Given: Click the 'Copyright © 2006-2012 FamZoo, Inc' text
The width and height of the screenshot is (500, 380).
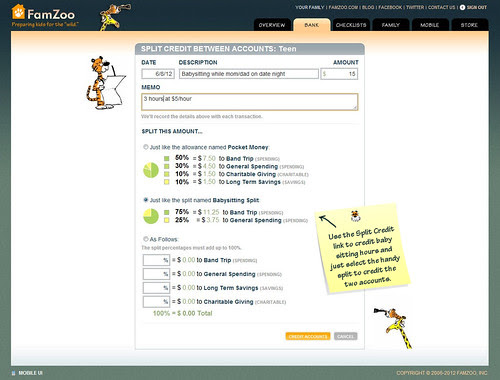Looking at the screenshot, I should pyautogui.click(x=442, y=373).
